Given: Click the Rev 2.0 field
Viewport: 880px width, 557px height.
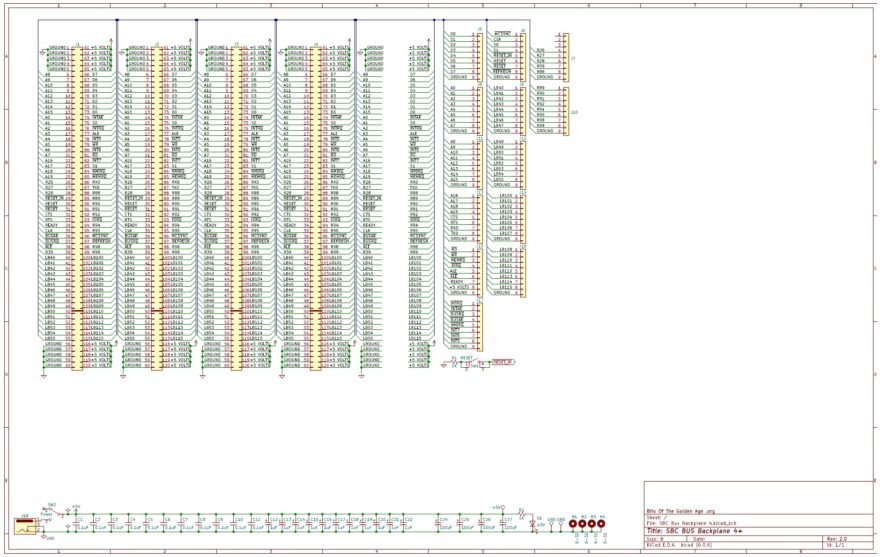Looking at the screenshot, I should tap(836, 536).
